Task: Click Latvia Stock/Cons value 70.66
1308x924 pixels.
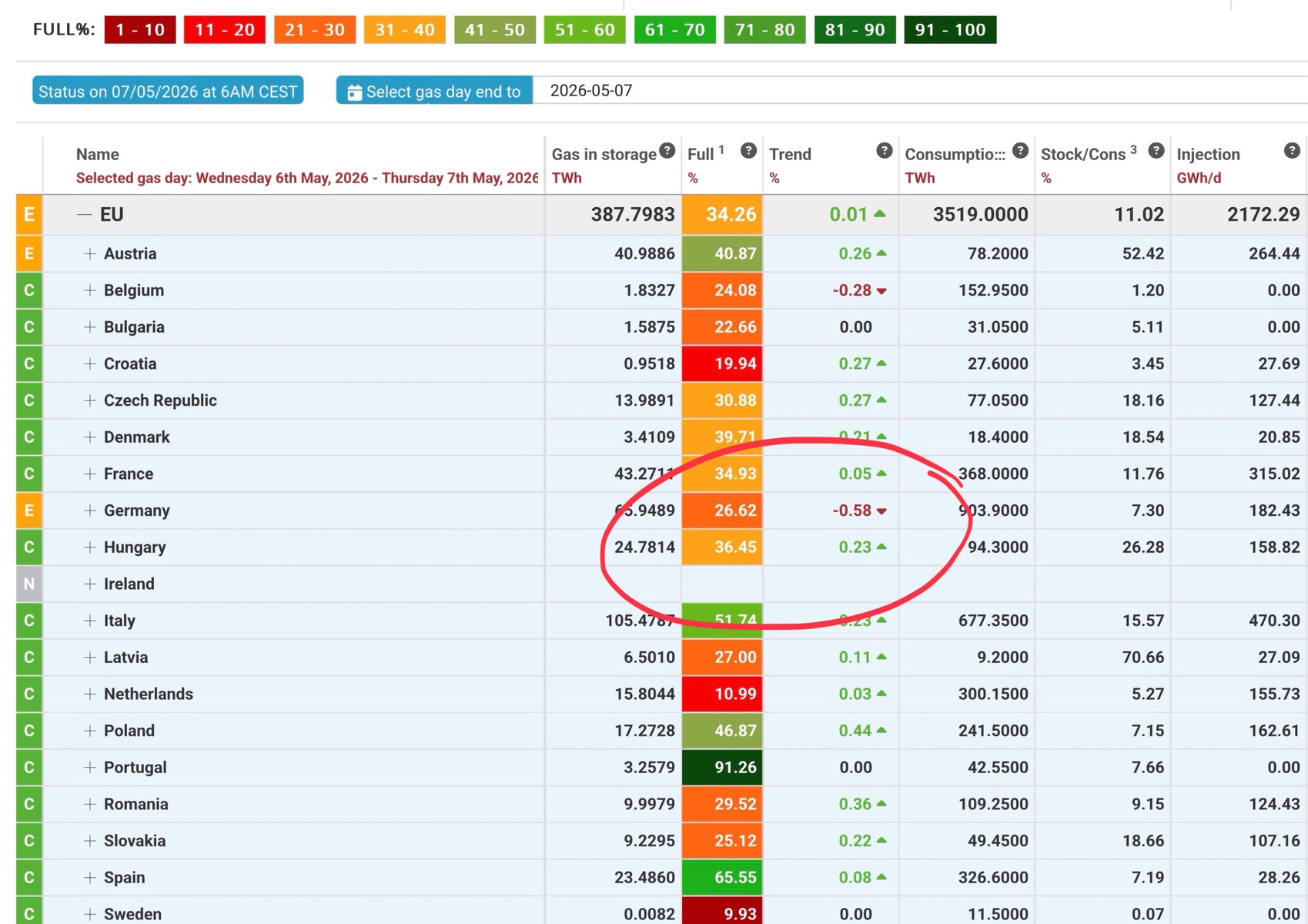Action: pos(1143,657)
